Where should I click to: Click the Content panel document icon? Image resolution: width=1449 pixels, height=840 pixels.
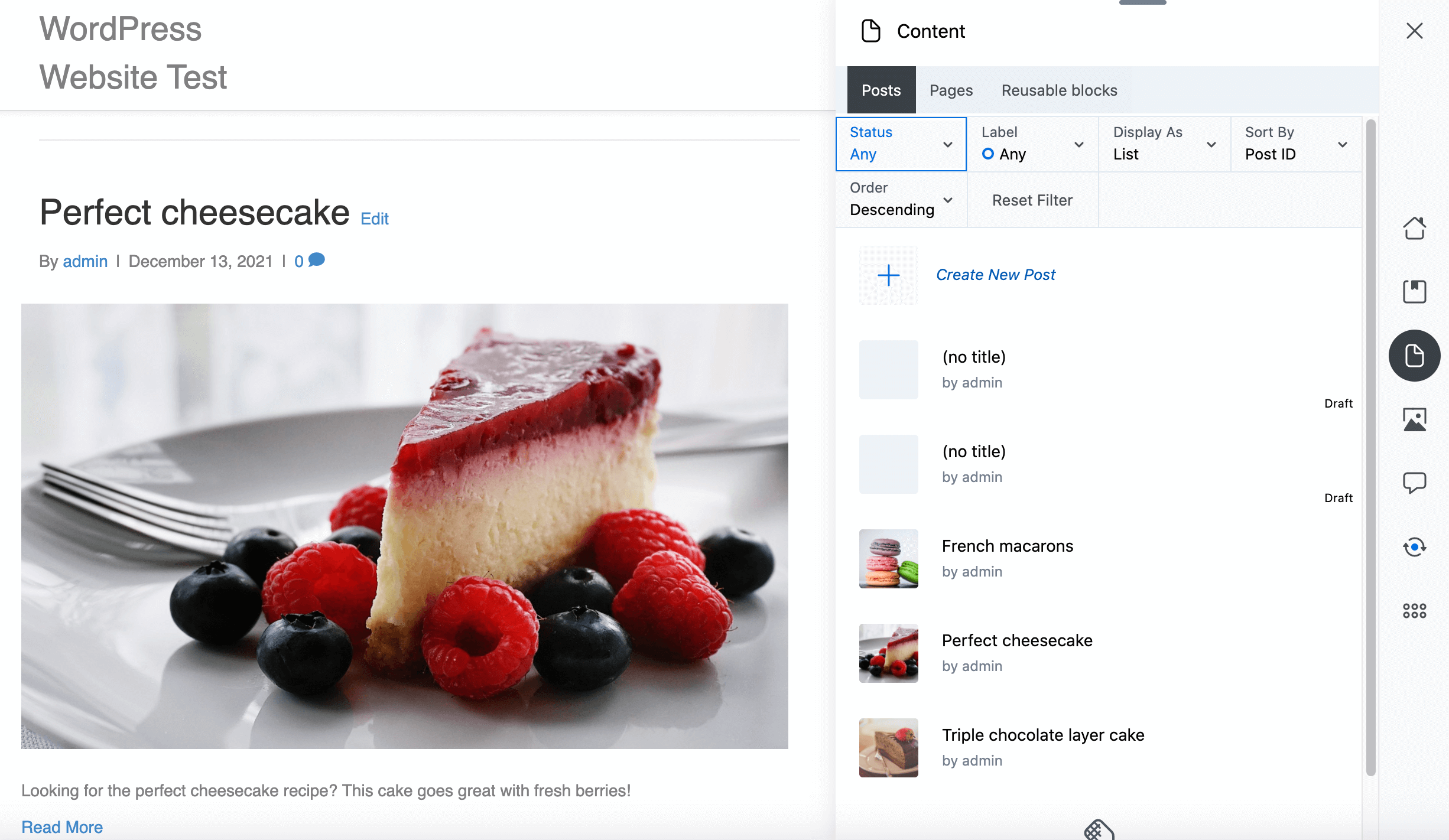869,31
